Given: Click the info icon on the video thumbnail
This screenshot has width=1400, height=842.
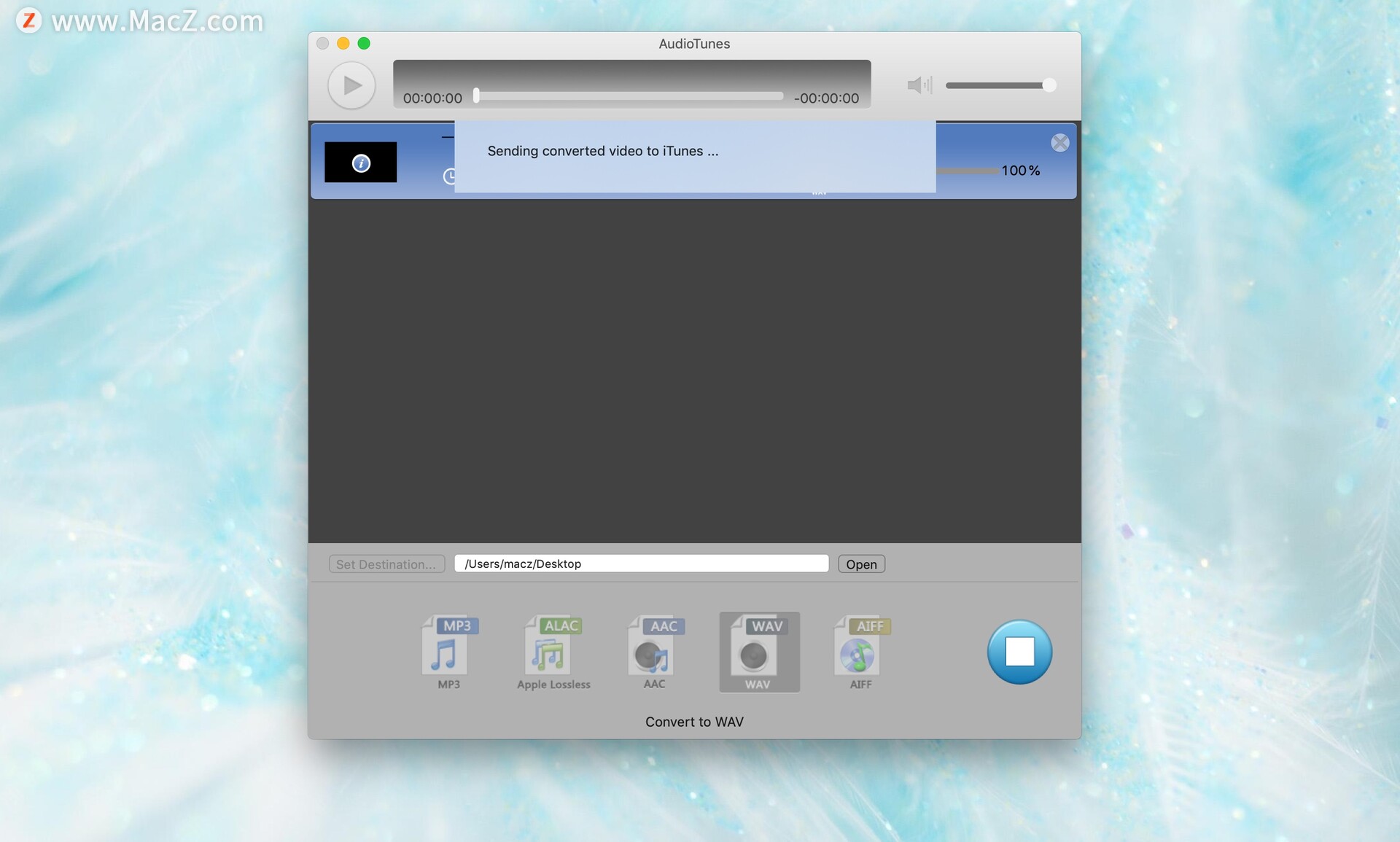Looking at the screenshot, I should click(x=362, y=162).
